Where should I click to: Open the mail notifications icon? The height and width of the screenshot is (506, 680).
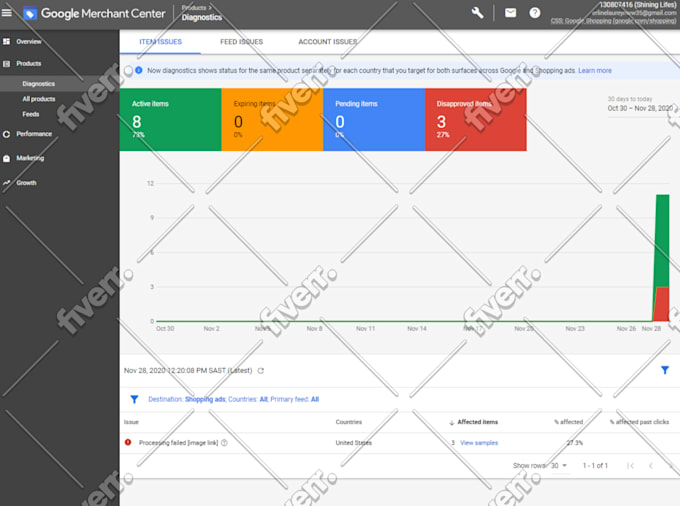[x=510, y=13]
